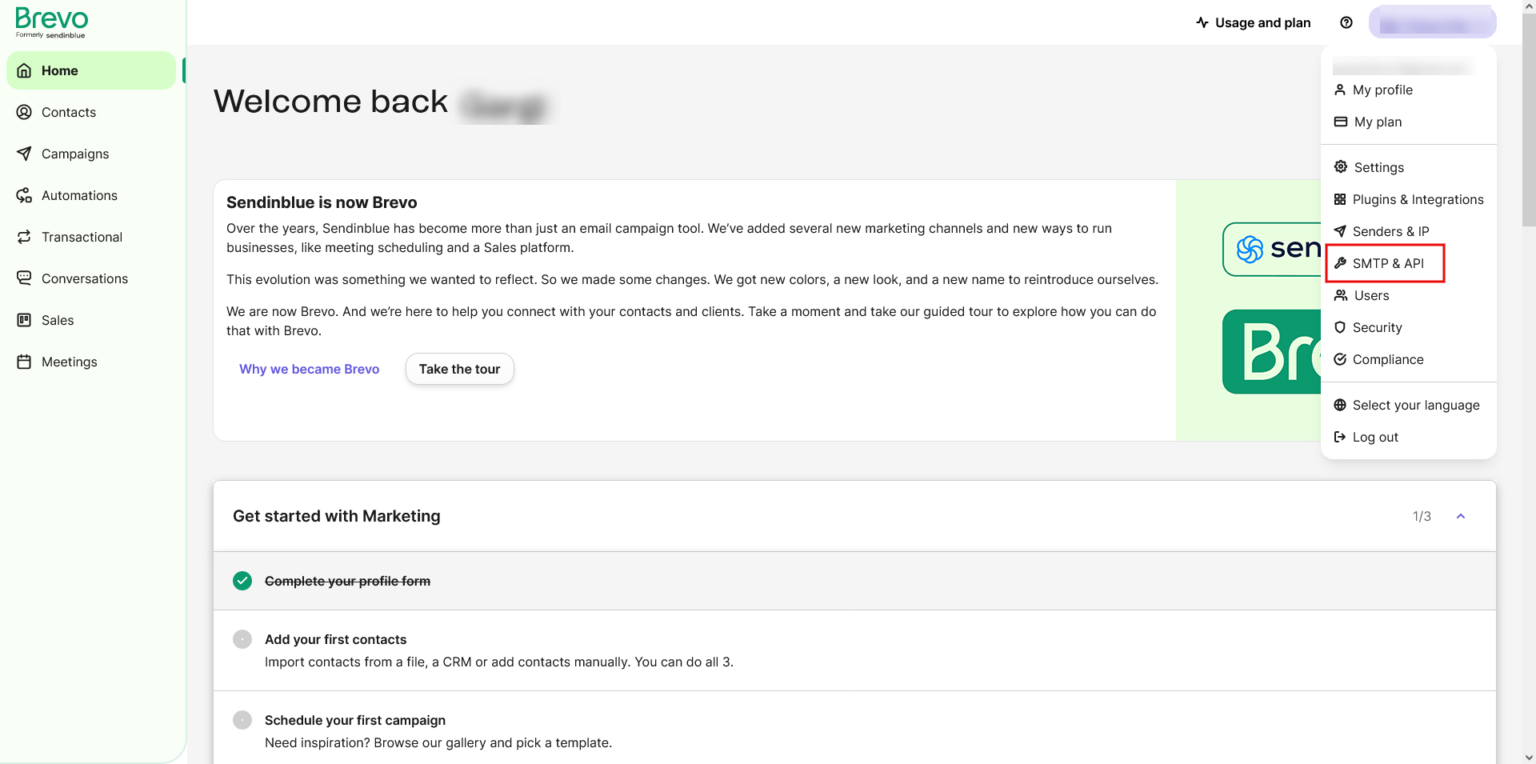Go to the Transactional section
The height and width of the screenshot is (764, 1536).
80,237
